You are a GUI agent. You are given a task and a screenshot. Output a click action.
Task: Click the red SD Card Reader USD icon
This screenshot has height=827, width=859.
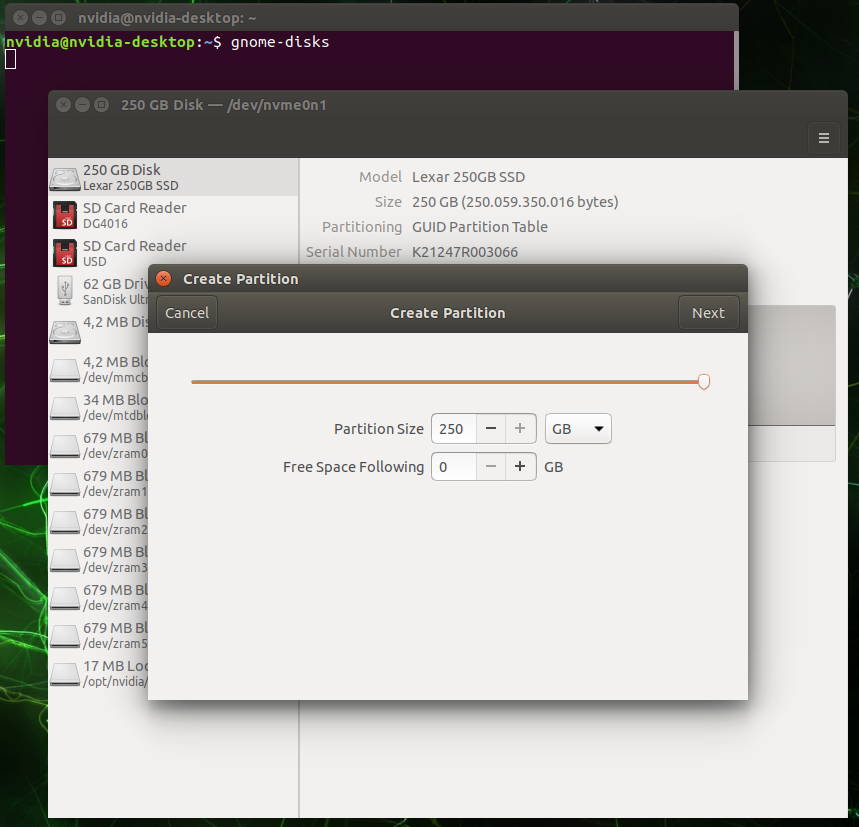point(65,253)
